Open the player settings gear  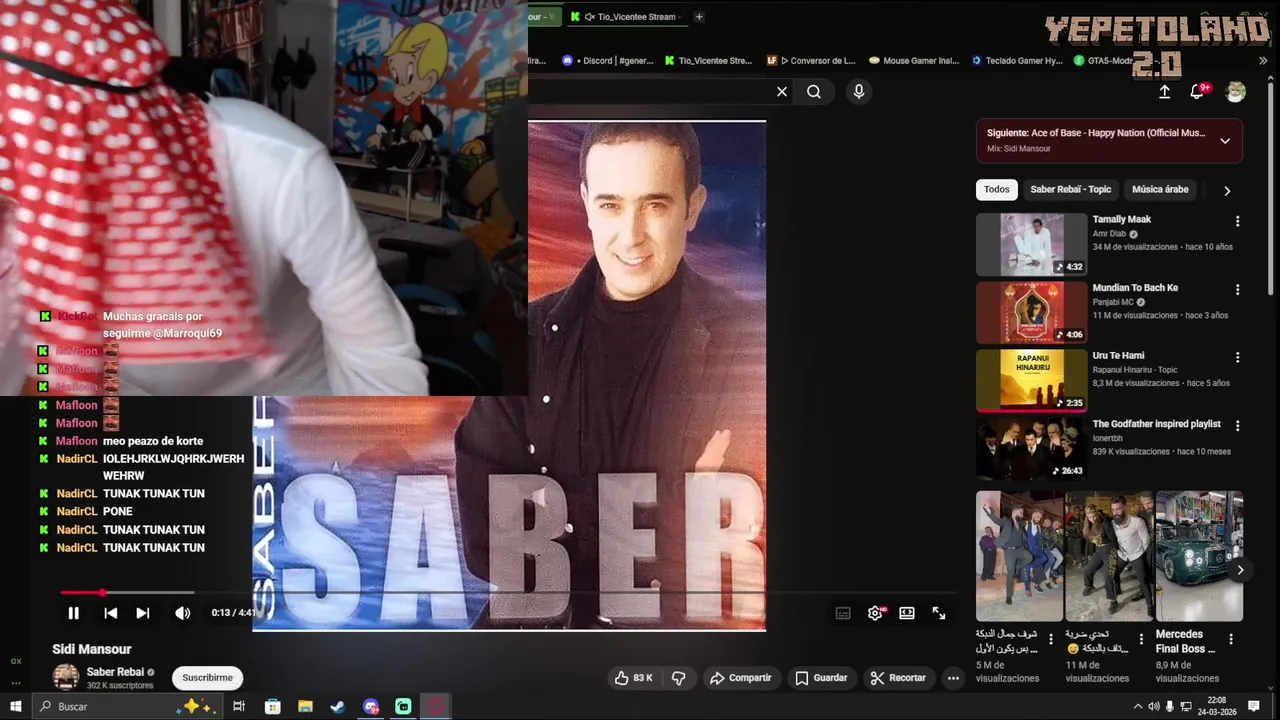pos(875,613)
